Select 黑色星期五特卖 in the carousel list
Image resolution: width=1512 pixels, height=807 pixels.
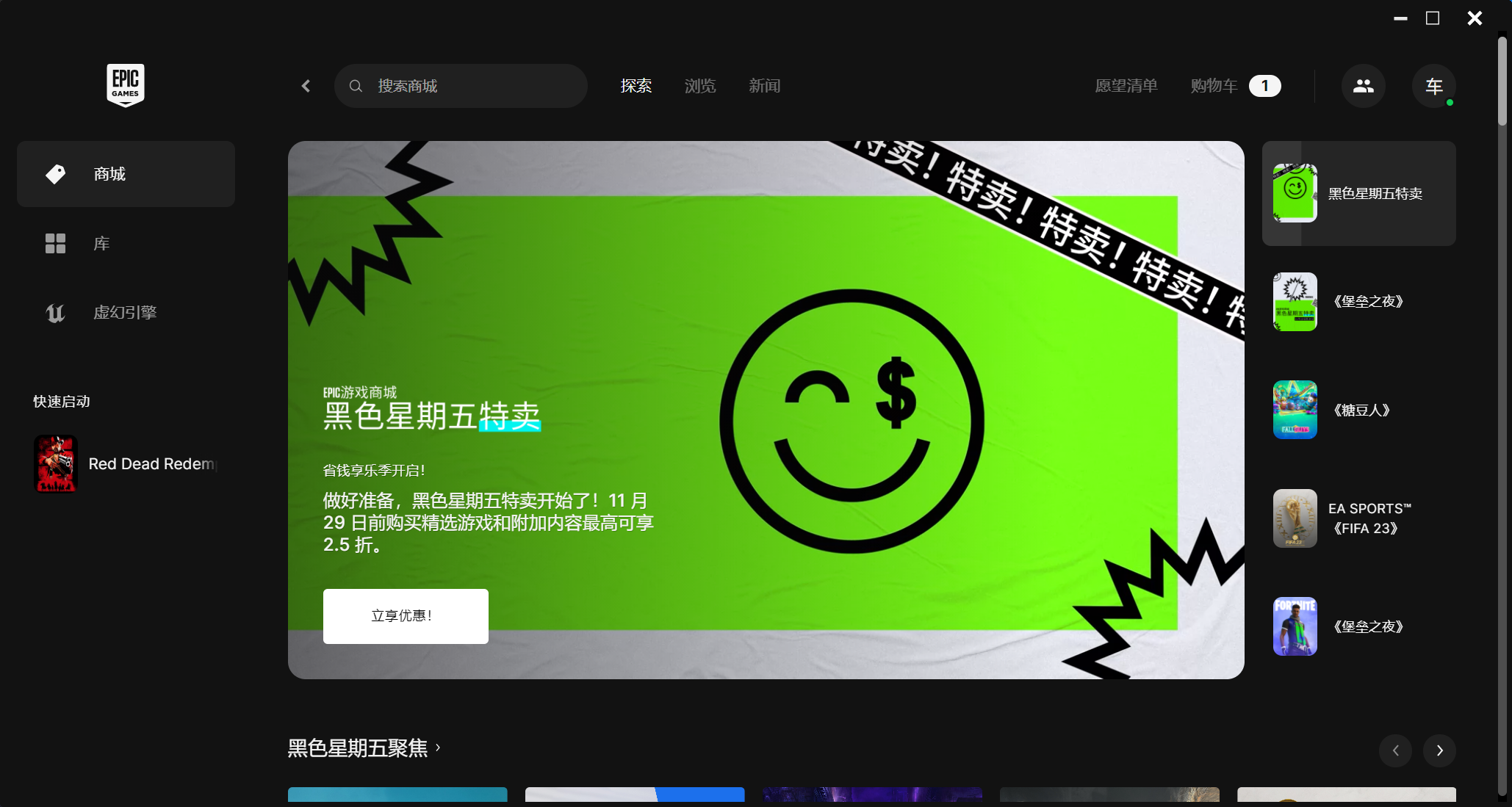[x=1359, y=193]
